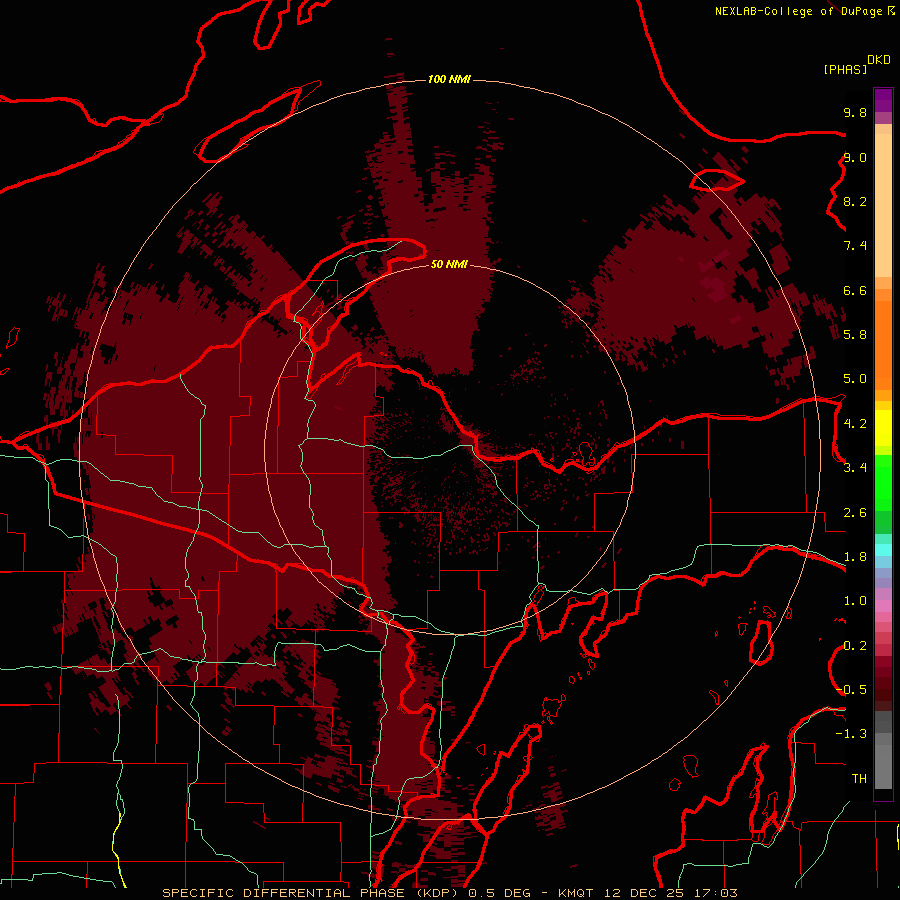
Task: Click the 2.6 value on the color scale
Action: 855,512
